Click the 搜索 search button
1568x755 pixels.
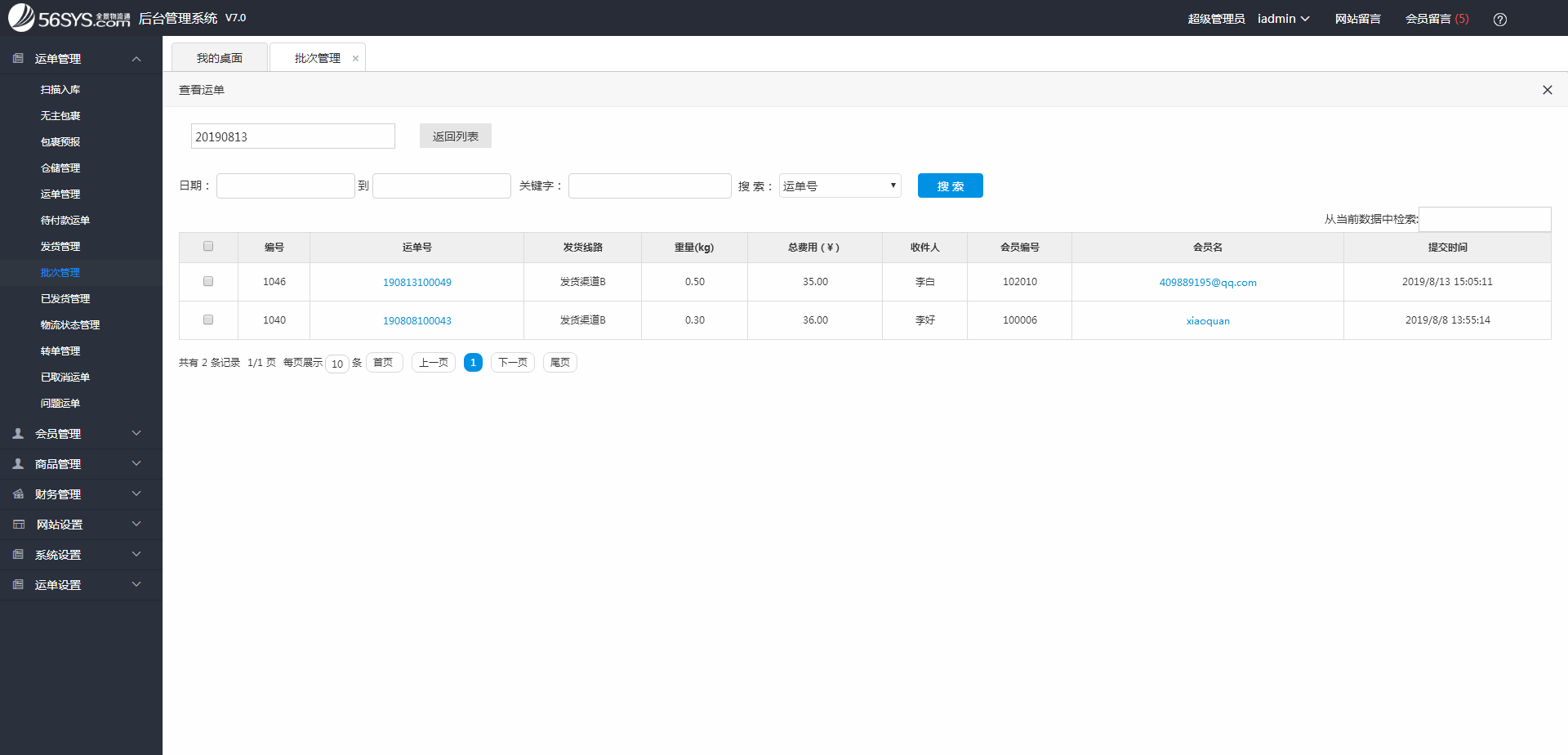coord(950,185)
